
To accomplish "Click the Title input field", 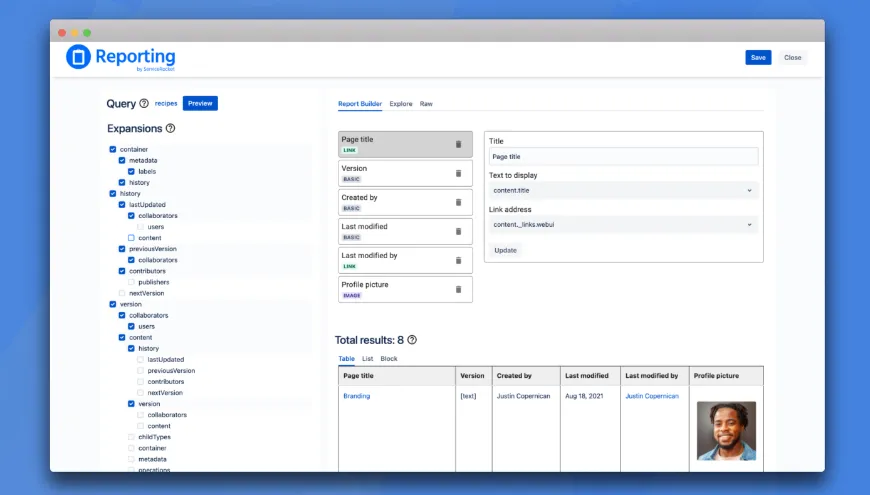I will point(623,156).
